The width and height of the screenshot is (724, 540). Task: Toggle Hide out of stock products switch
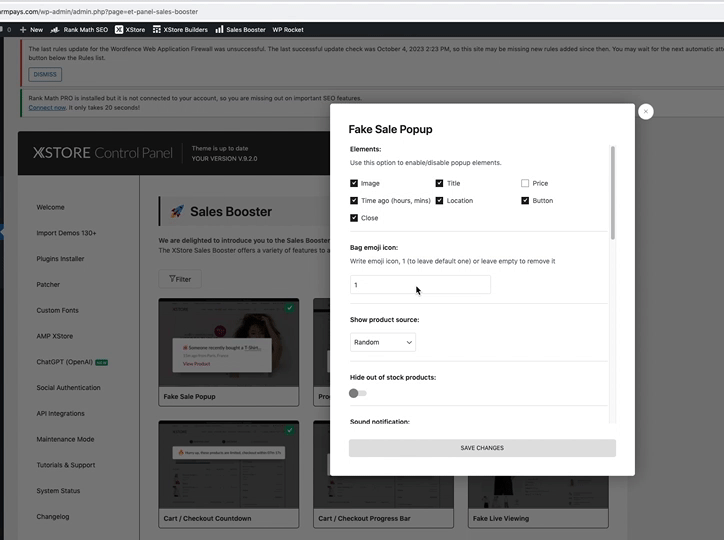pos(358,393)
